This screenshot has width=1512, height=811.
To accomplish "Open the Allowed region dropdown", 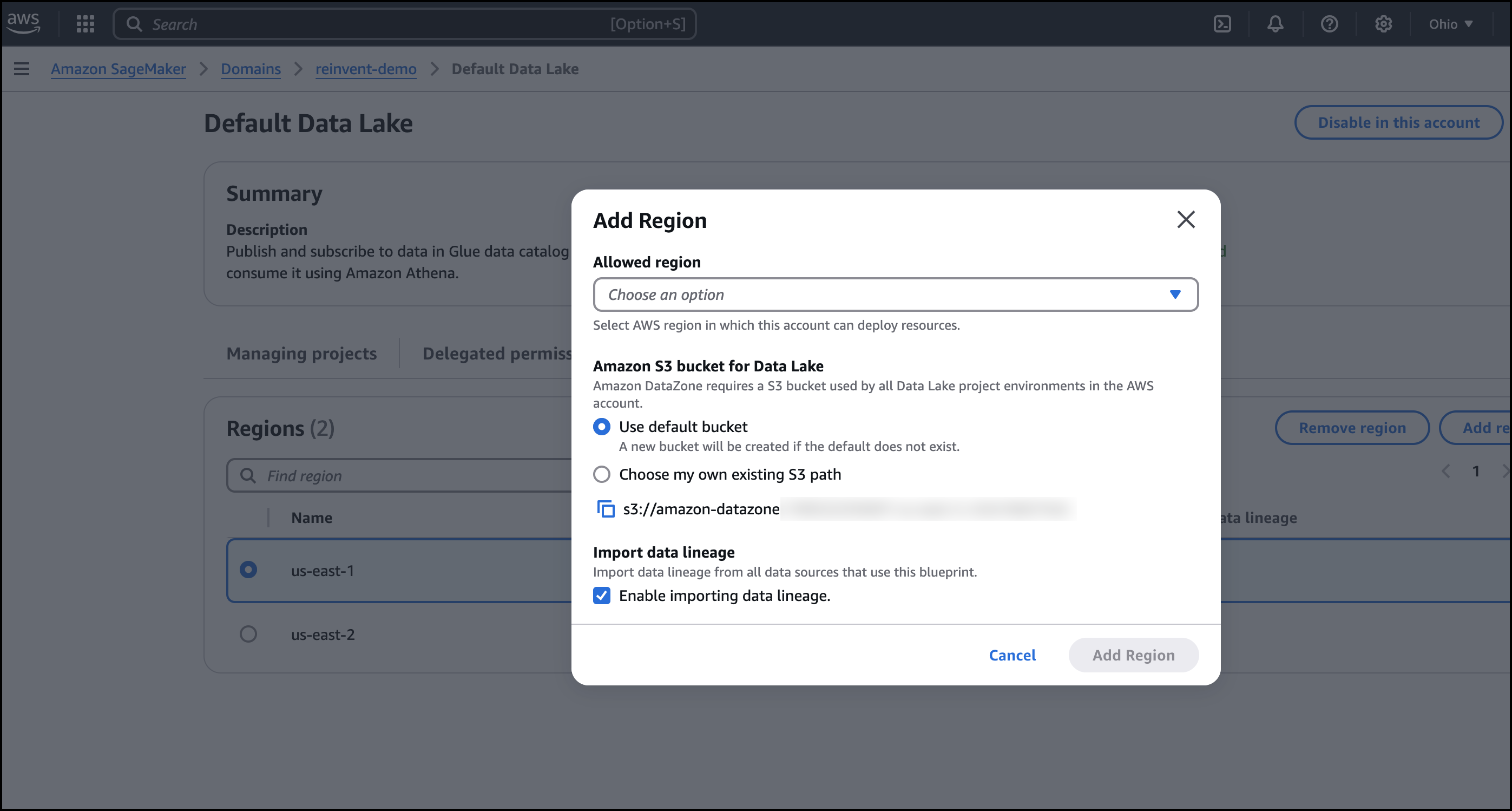I will [895, 294].
